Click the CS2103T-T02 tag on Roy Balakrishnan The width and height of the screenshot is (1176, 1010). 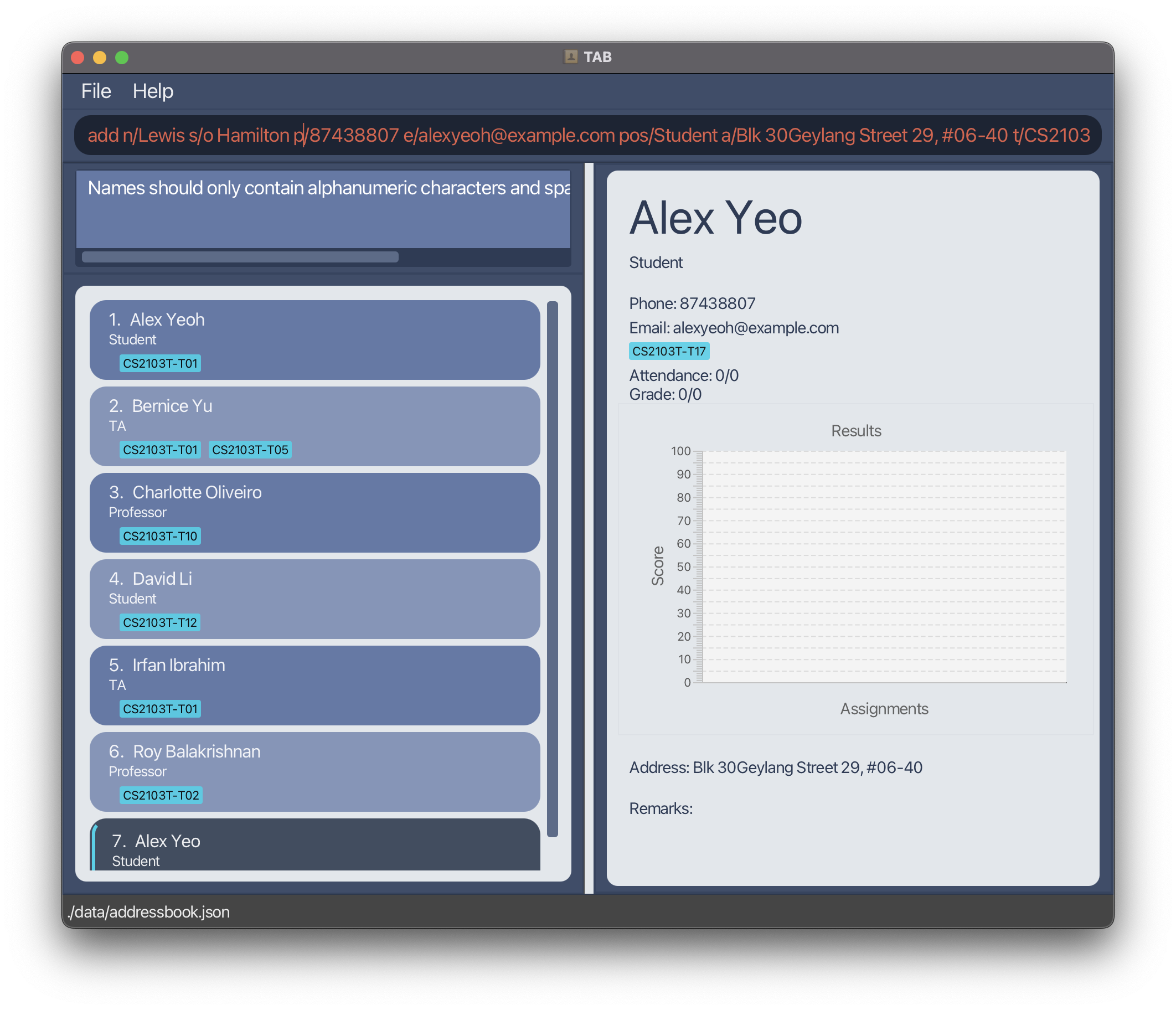tap(161, 795)
